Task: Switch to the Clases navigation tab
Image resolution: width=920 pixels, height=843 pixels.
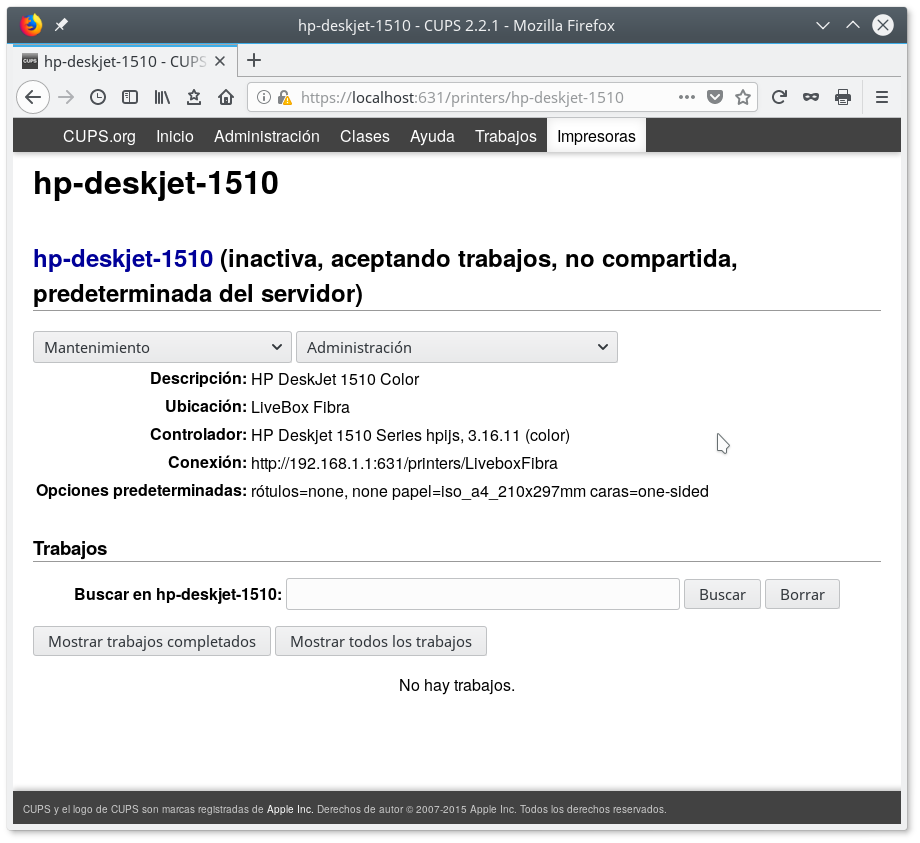Action: (364, 136)
